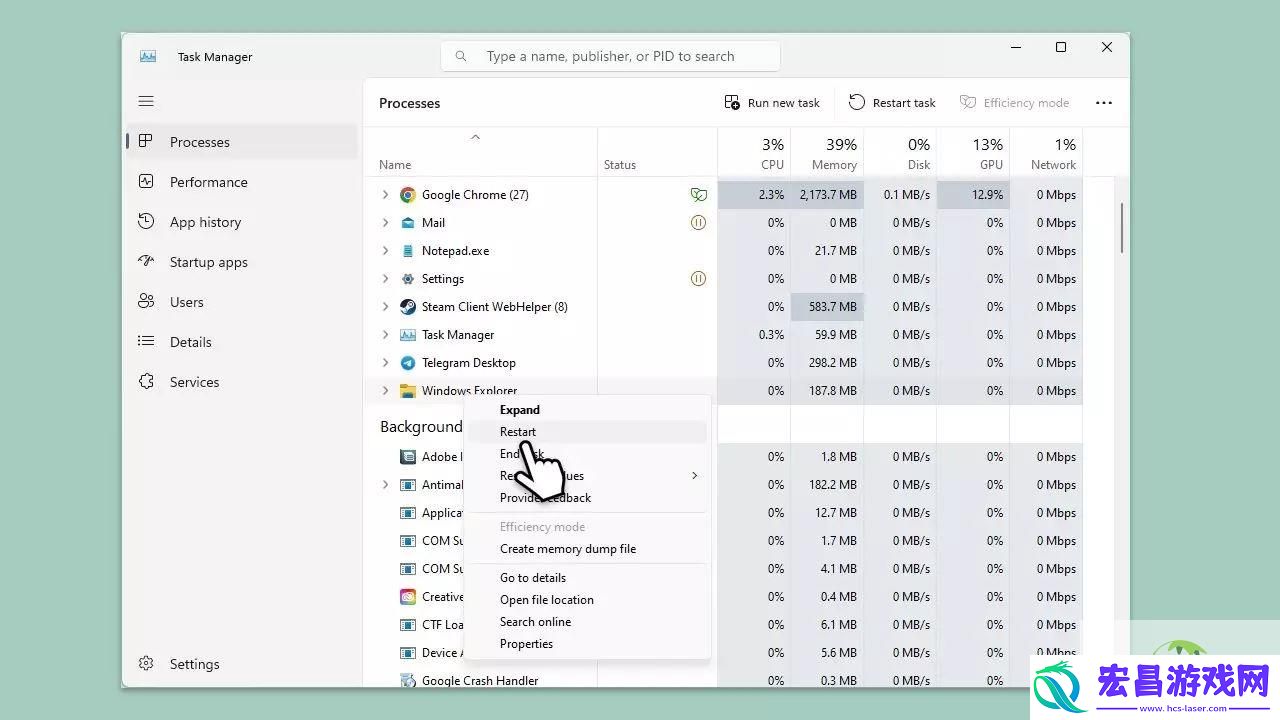Screen dimensions: 1280x720
Task: Click Run new task button
Action: point(772,103)
